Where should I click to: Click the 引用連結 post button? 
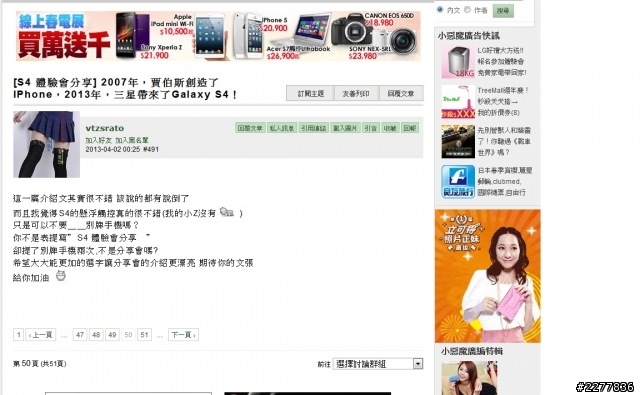(313, 128)
